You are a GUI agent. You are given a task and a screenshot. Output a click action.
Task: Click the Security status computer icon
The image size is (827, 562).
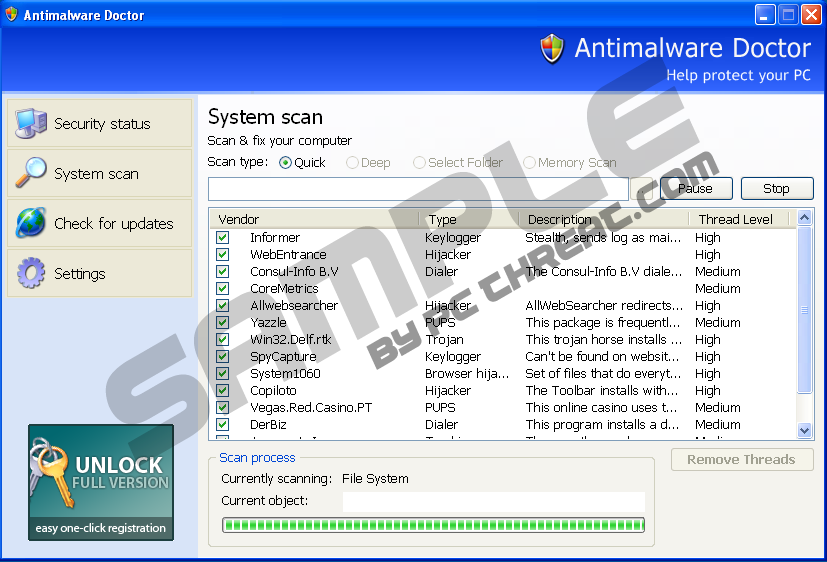click(31, 123)
